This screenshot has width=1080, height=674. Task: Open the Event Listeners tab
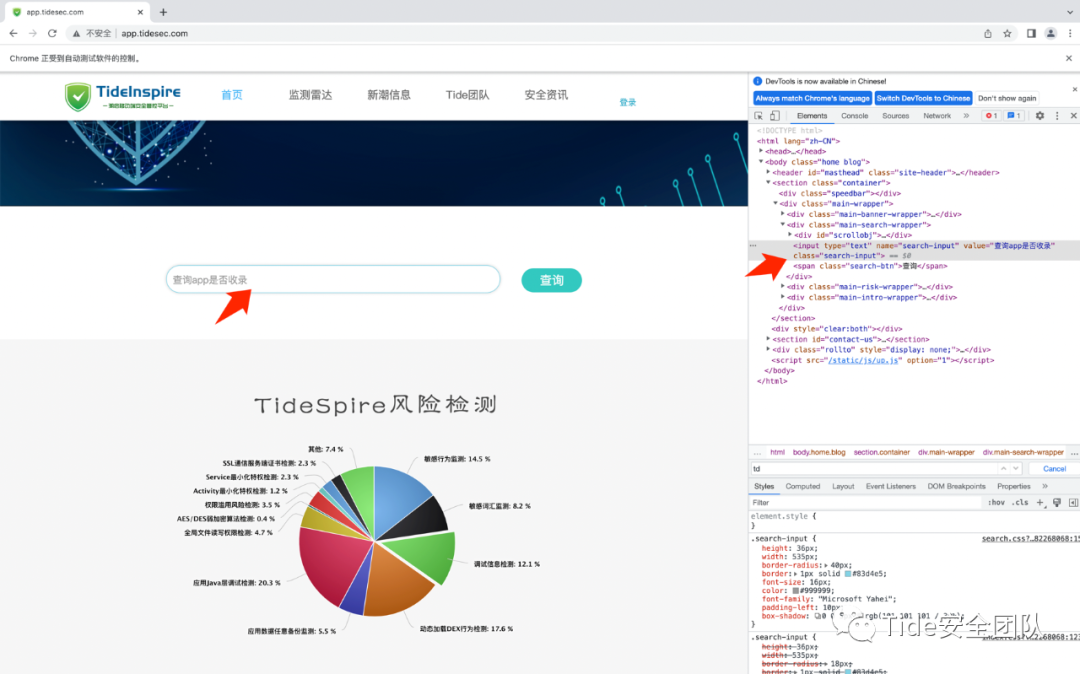pos(891,486)
